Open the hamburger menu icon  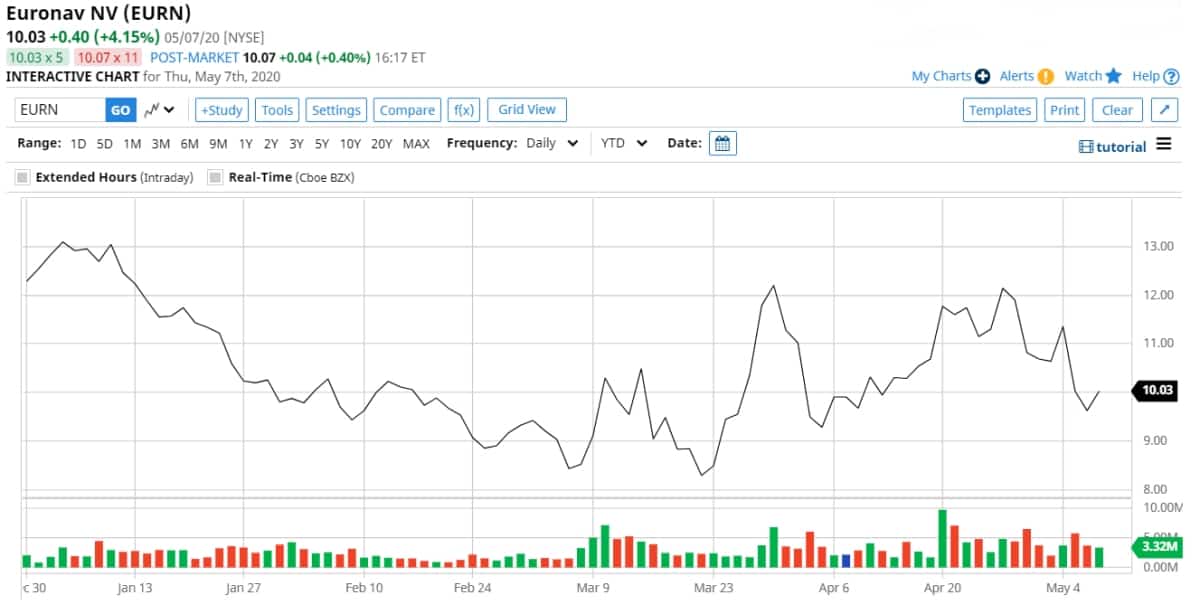coord(1163,144)
